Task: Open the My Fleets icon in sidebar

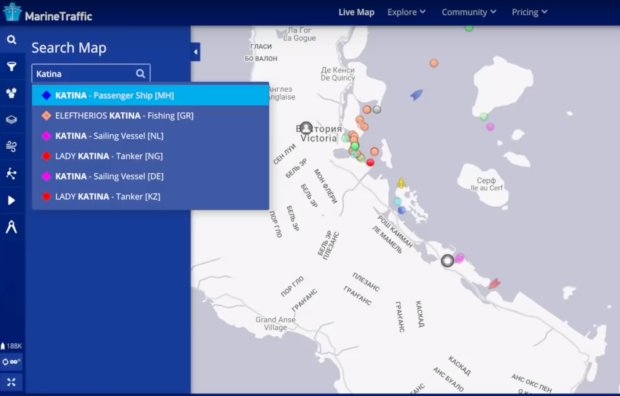Action: [x=11, y=93]
